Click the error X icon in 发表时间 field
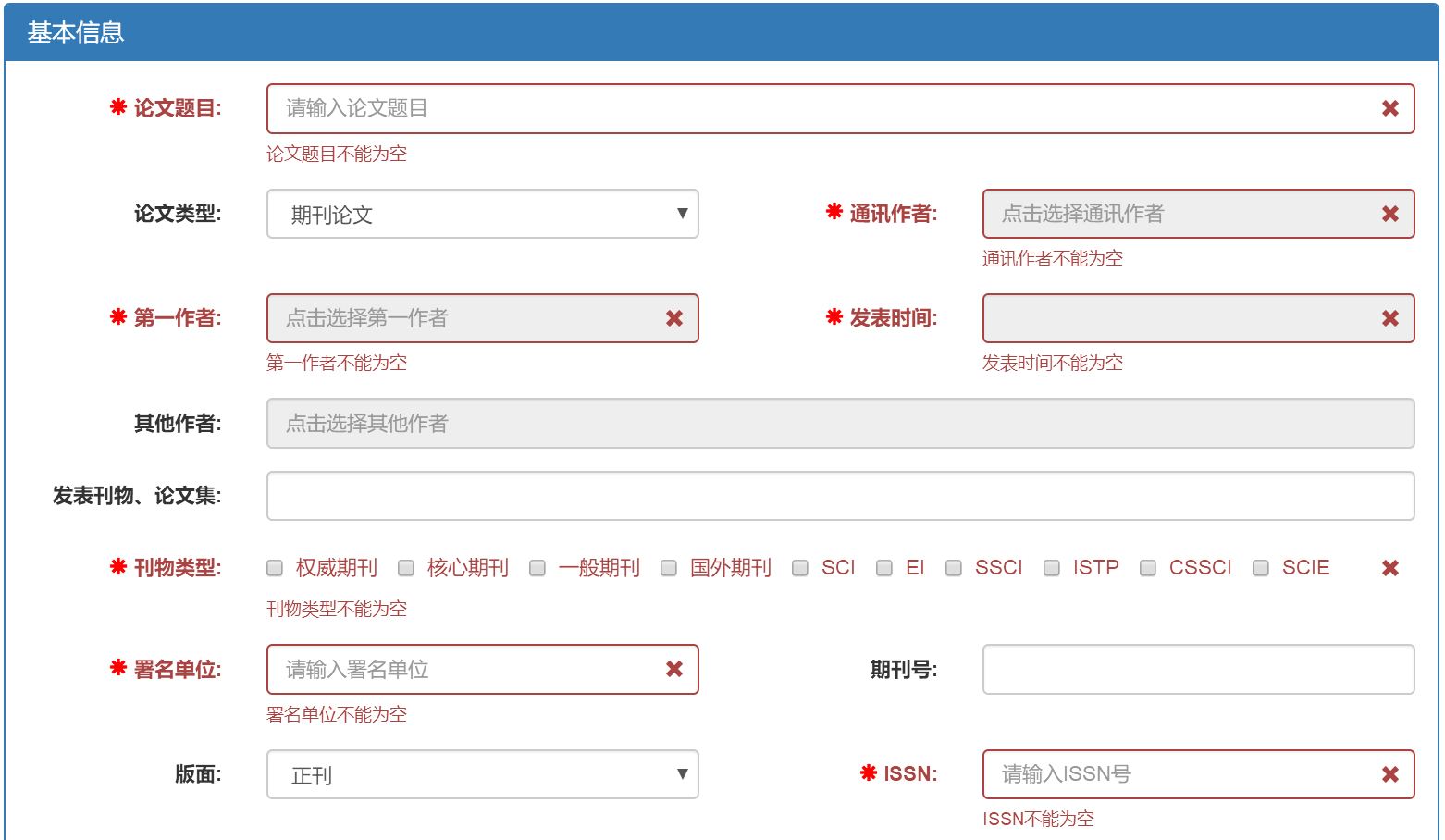Image resolution: width=1445 pixels, height=840 pixels. (1389, 319)
